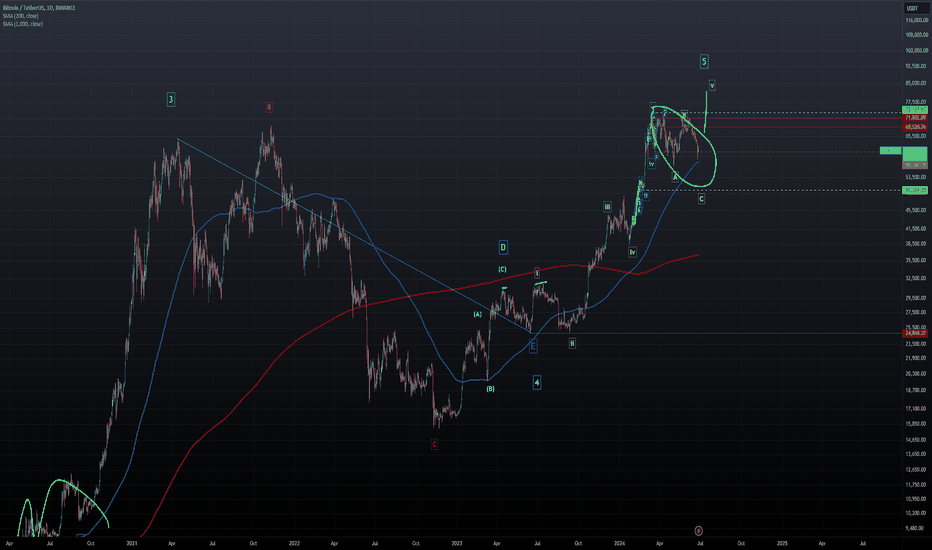
Task: Select the wave label (A)
Action: (477, 314)
